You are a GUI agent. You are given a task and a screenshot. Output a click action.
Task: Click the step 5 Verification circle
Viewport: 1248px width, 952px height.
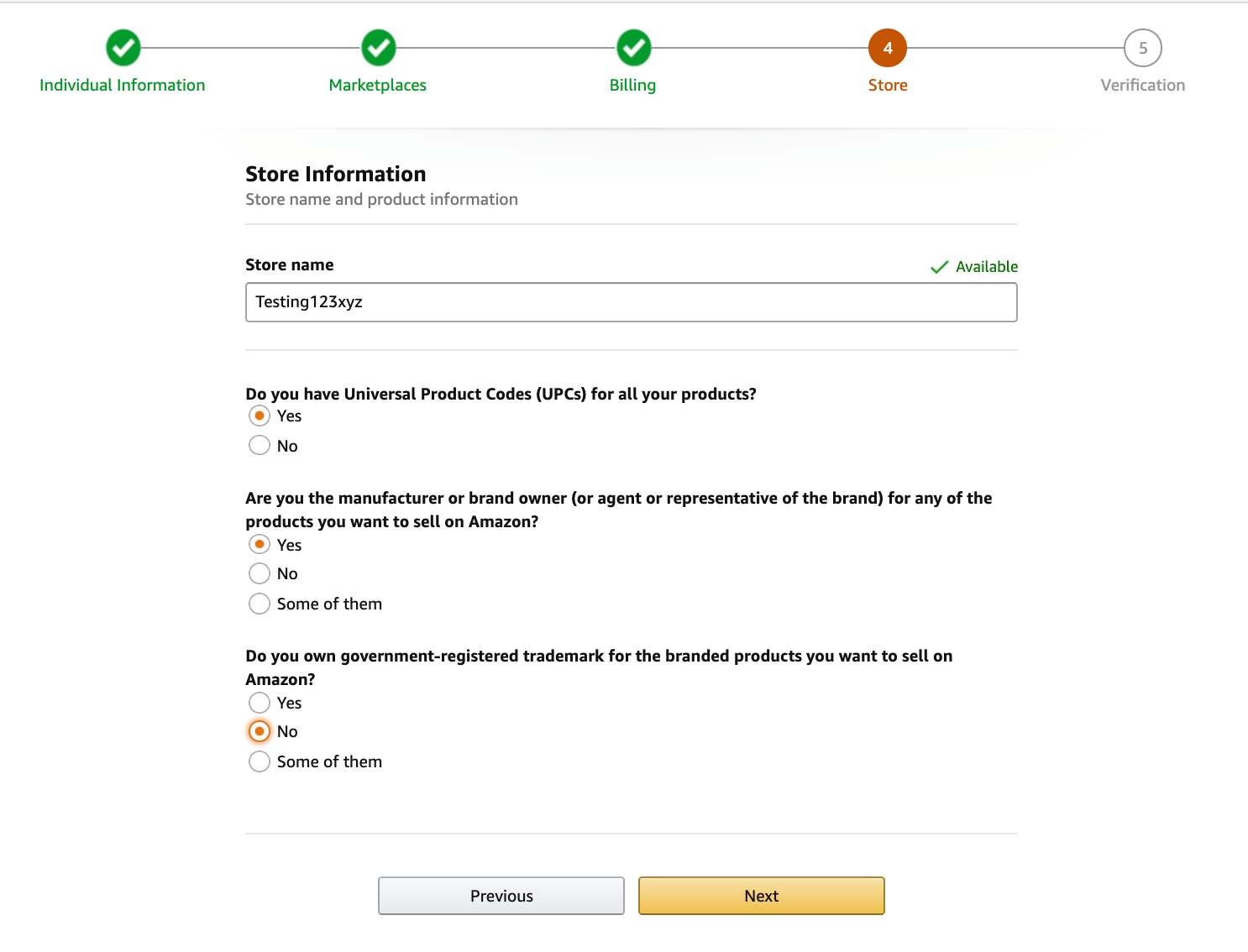click(x=1143, y=48)
